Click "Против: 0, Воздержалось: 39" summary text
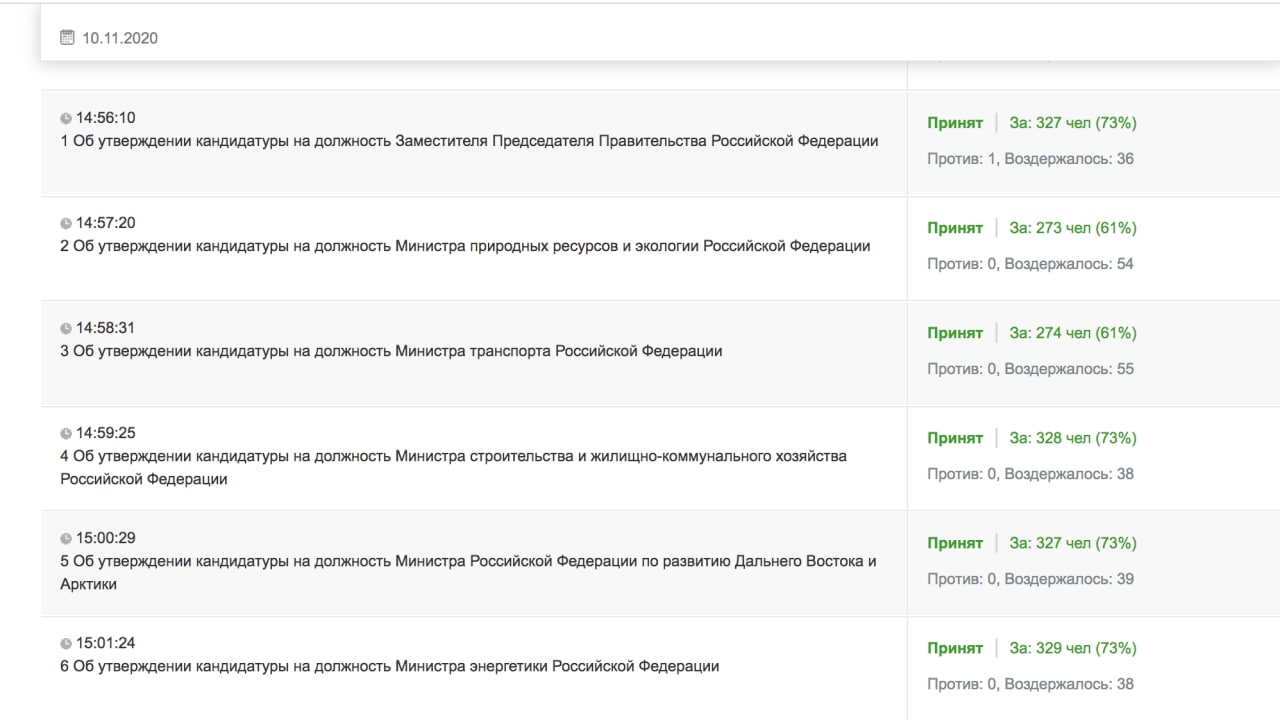Image resolution: width=1280 pixels, height=720 pixels. coord(1030,579)
